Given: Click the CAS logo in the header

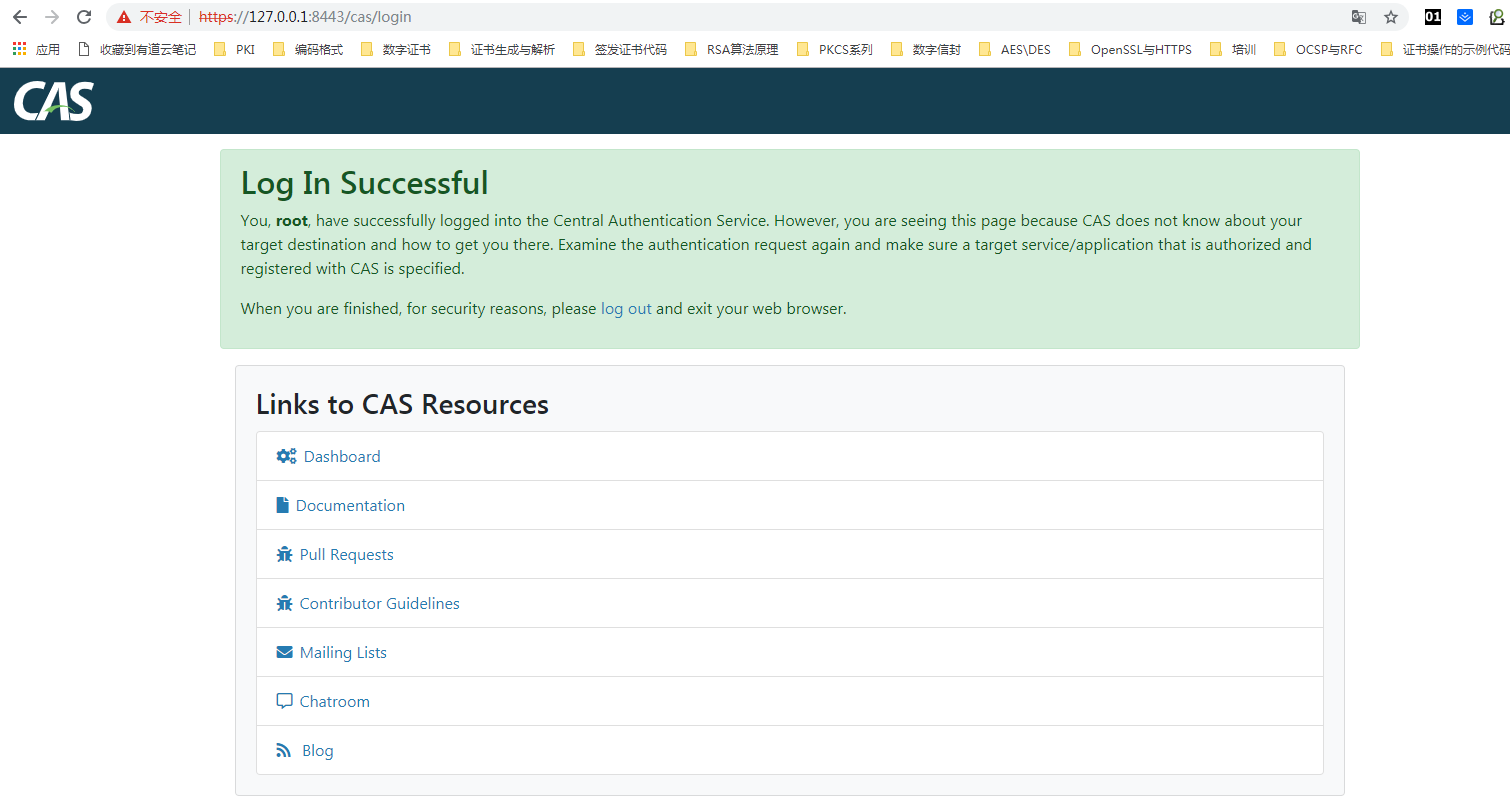Looking at the screenshot, I should (54, 101).
